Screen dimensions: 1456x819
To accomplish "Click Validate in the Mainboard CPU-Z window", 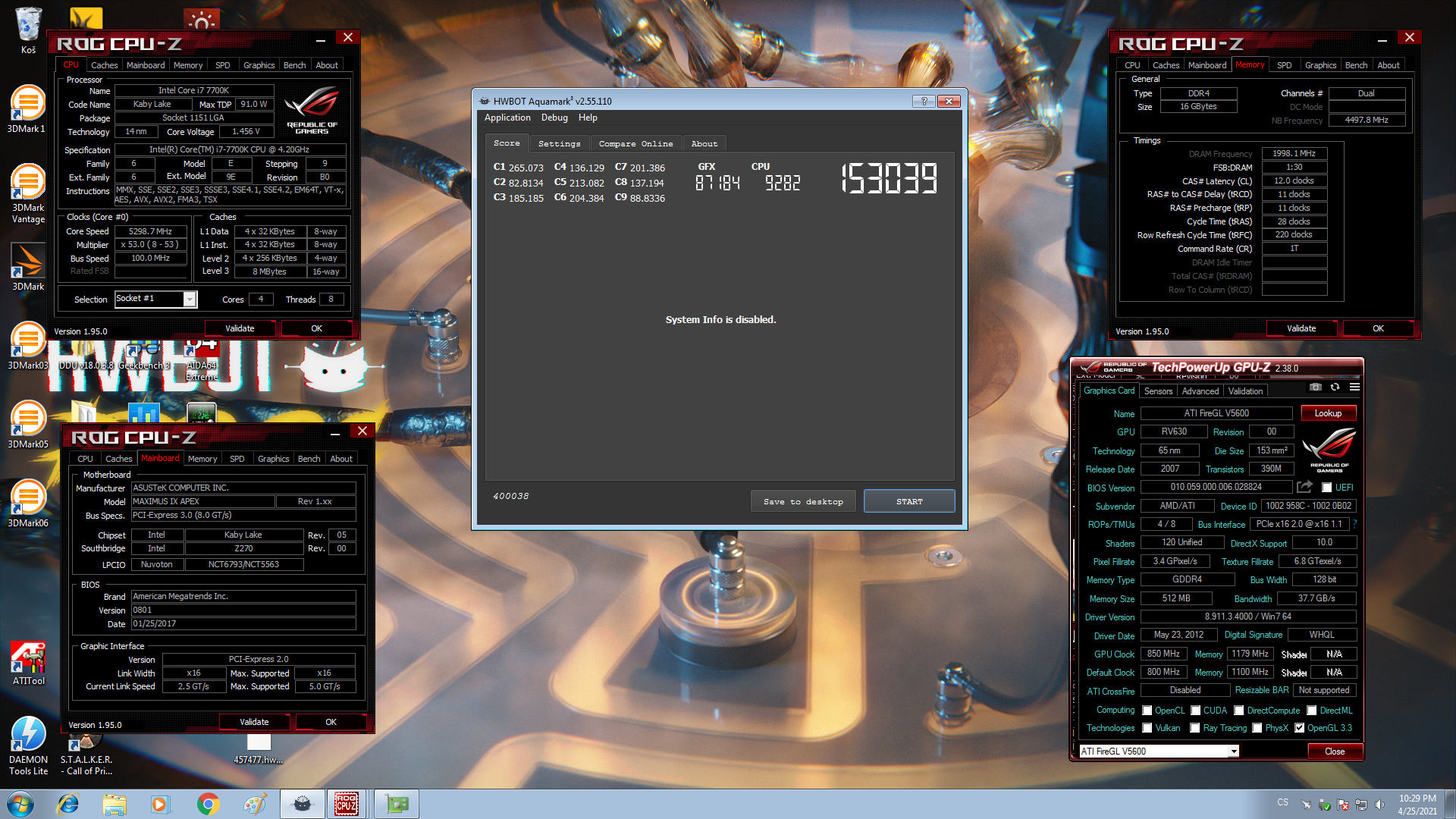I will coord(254,722).
